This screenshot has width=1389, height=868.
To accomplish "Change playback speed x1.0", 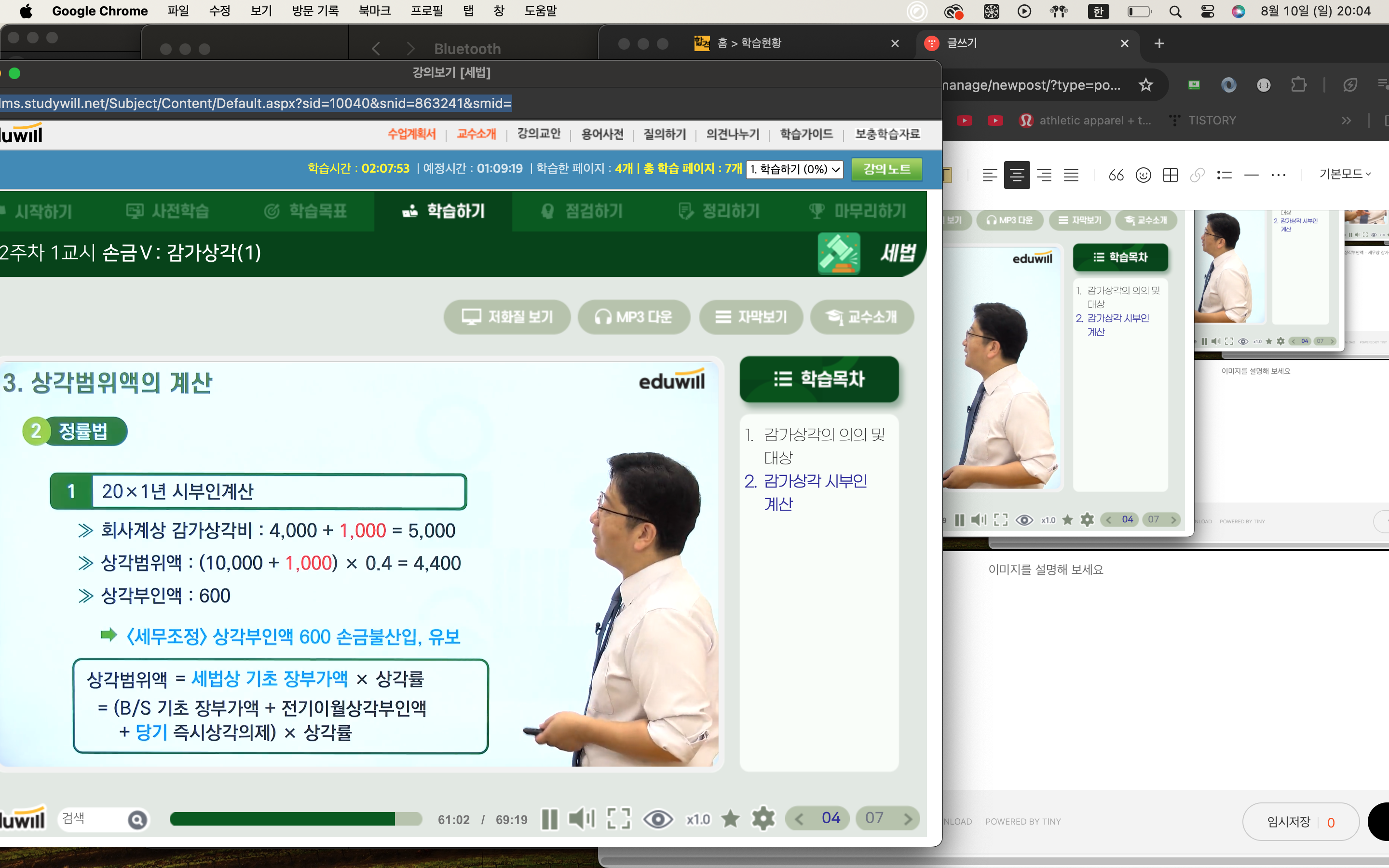I will pyautogui.click(x=698, y=819).
